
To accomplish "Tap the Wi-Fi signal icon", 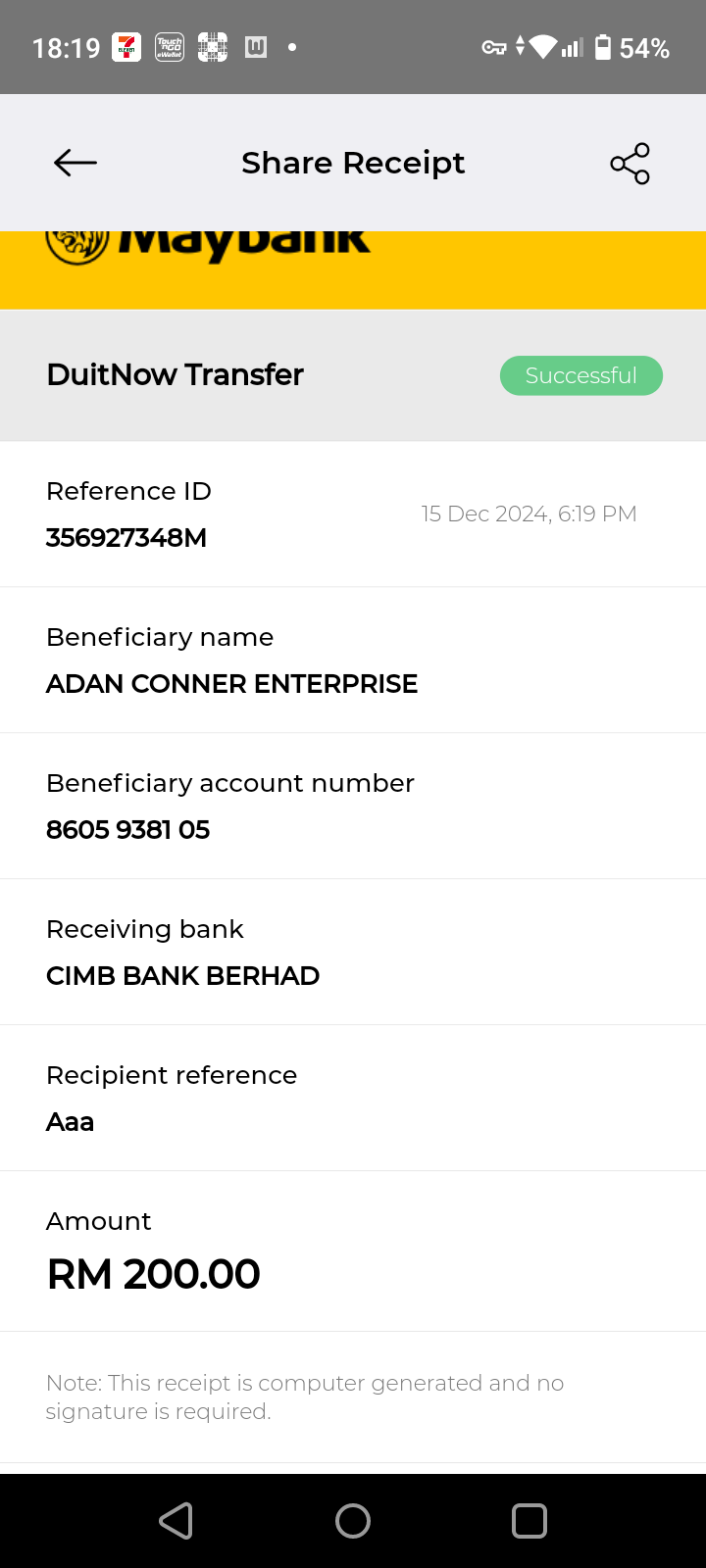I will pyautogui.click(x=542, y=47).
